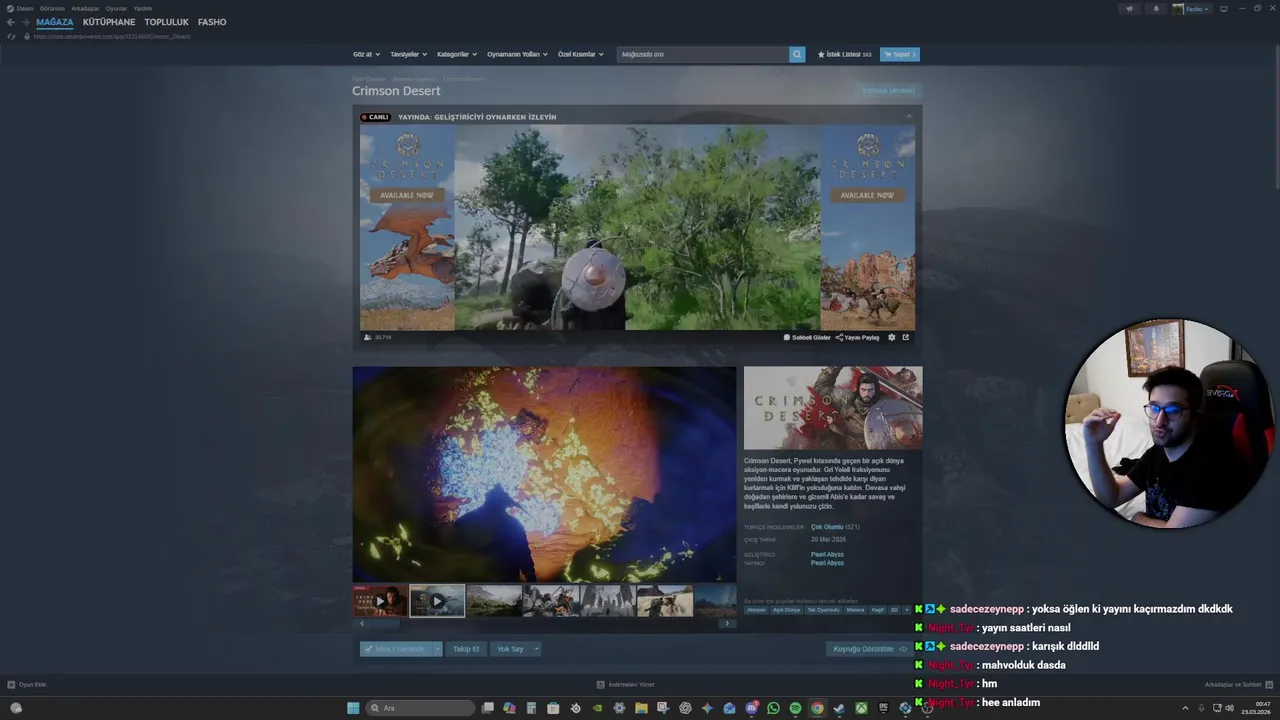Open the Steam menu

(21, 8)
